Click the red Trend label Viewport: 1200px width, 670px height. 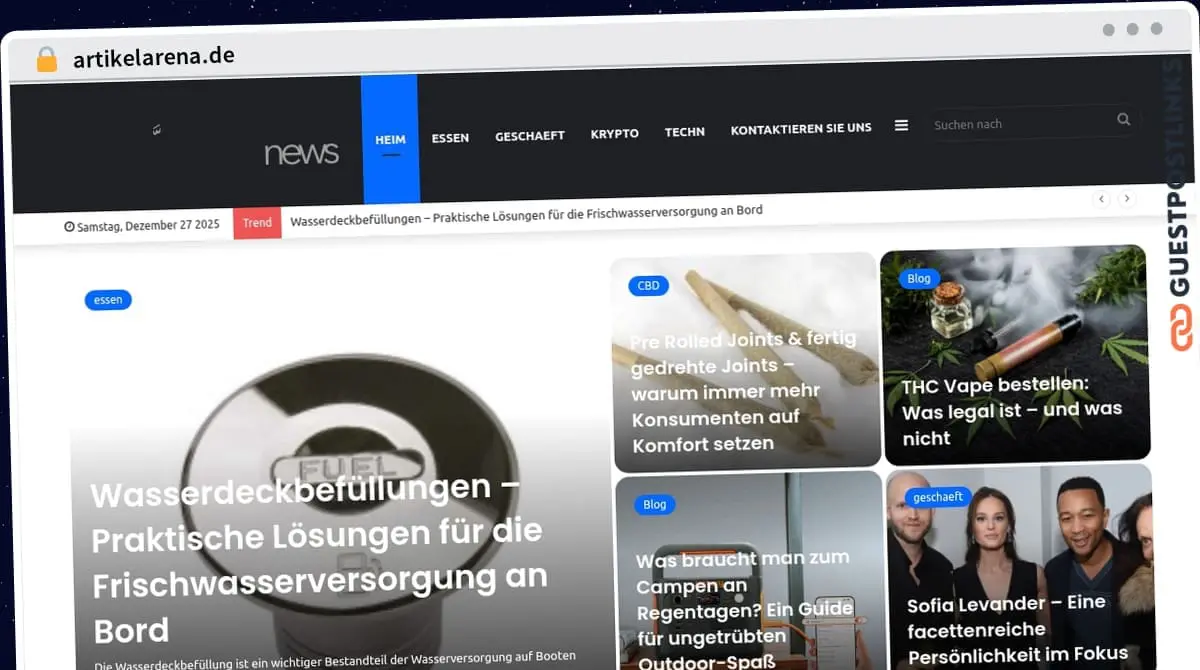(x=257, y=223)
